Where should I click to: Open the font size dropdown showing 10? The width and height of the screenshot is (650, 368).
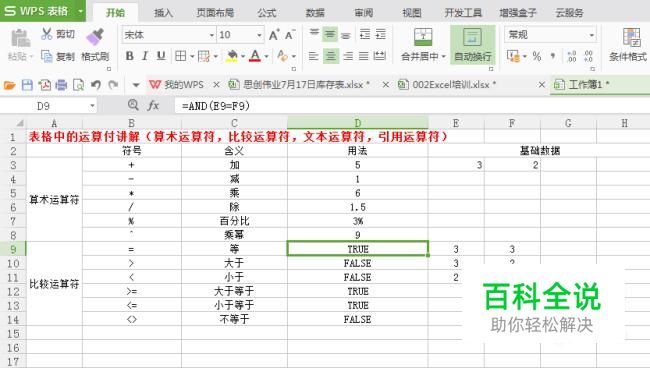260,35
